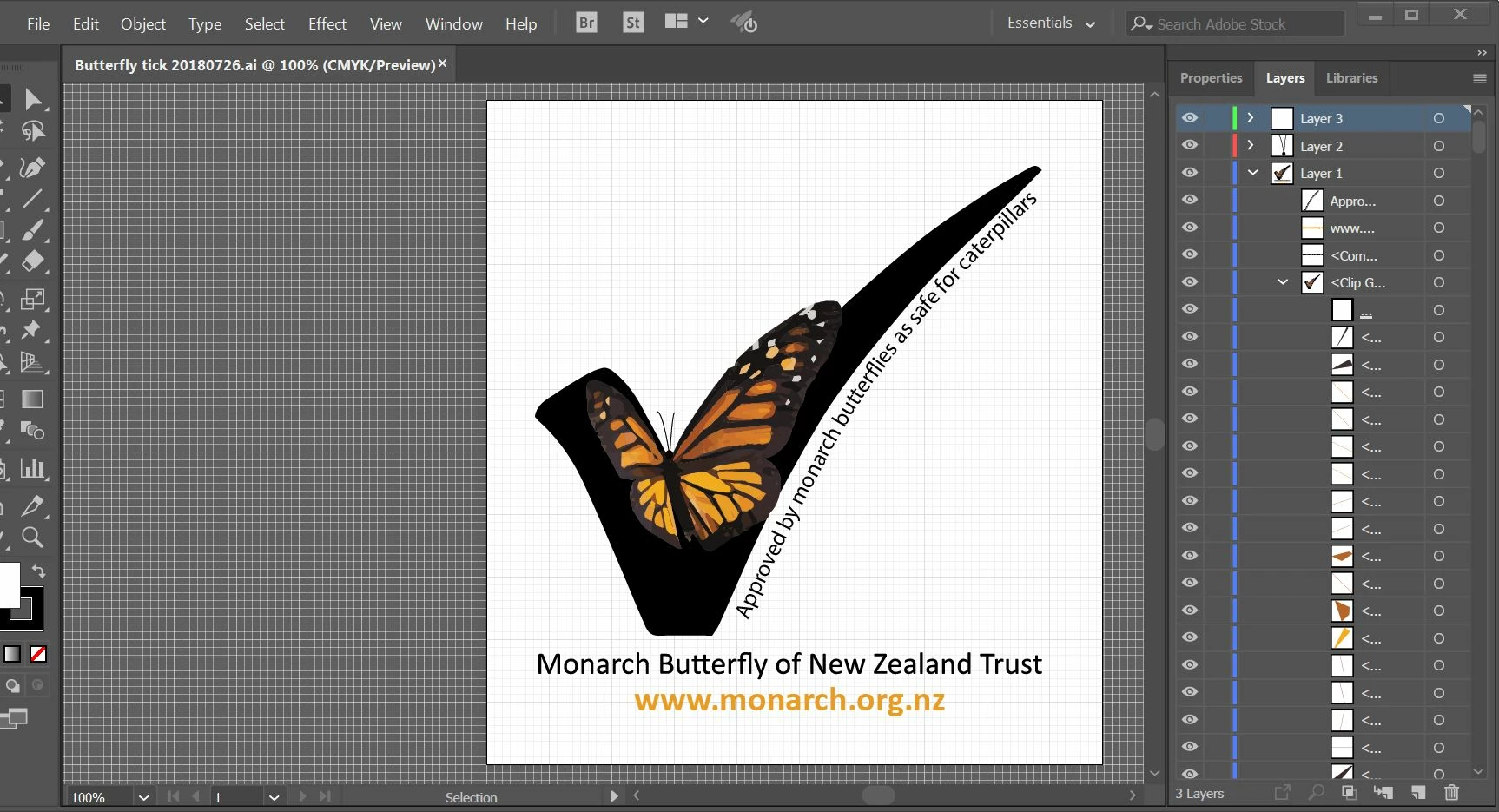Select the Gradient tool
Screen dimensions: 1499x812
pyautogui.click(x=33, y=399)
